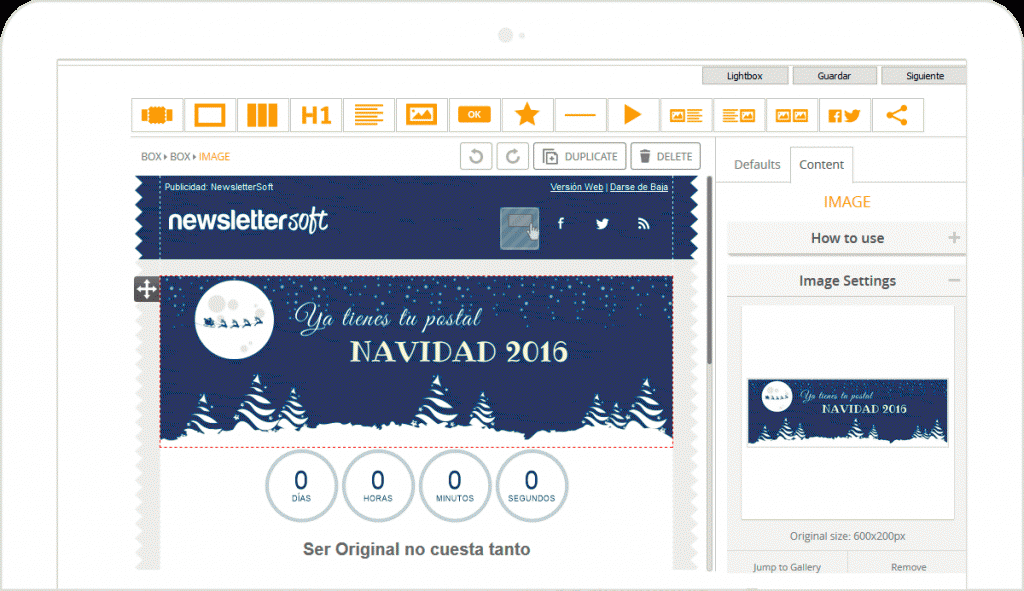The height and width of the screenshot is (591, 1024).
Task: Open the Versión Web link
Action: point(577,187)
